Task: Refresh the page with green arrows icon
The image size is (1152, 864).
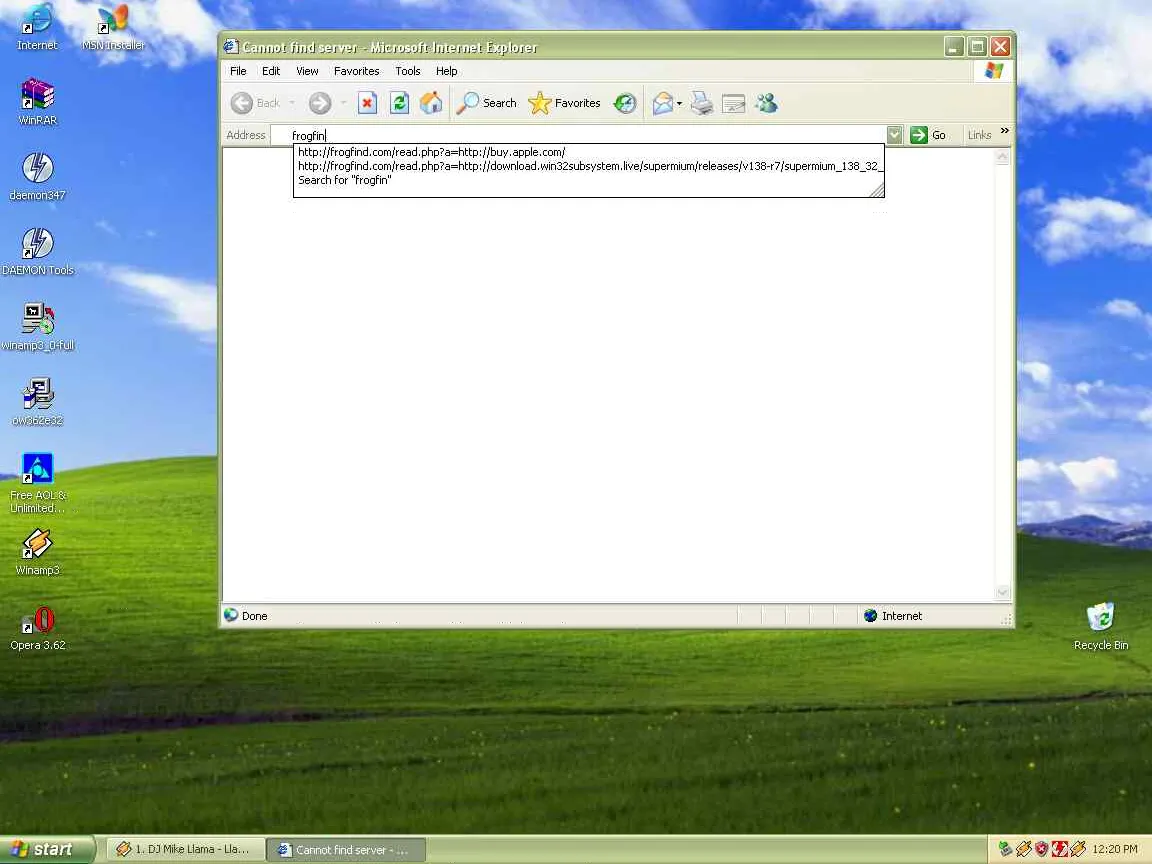Action: click(399, 103)
